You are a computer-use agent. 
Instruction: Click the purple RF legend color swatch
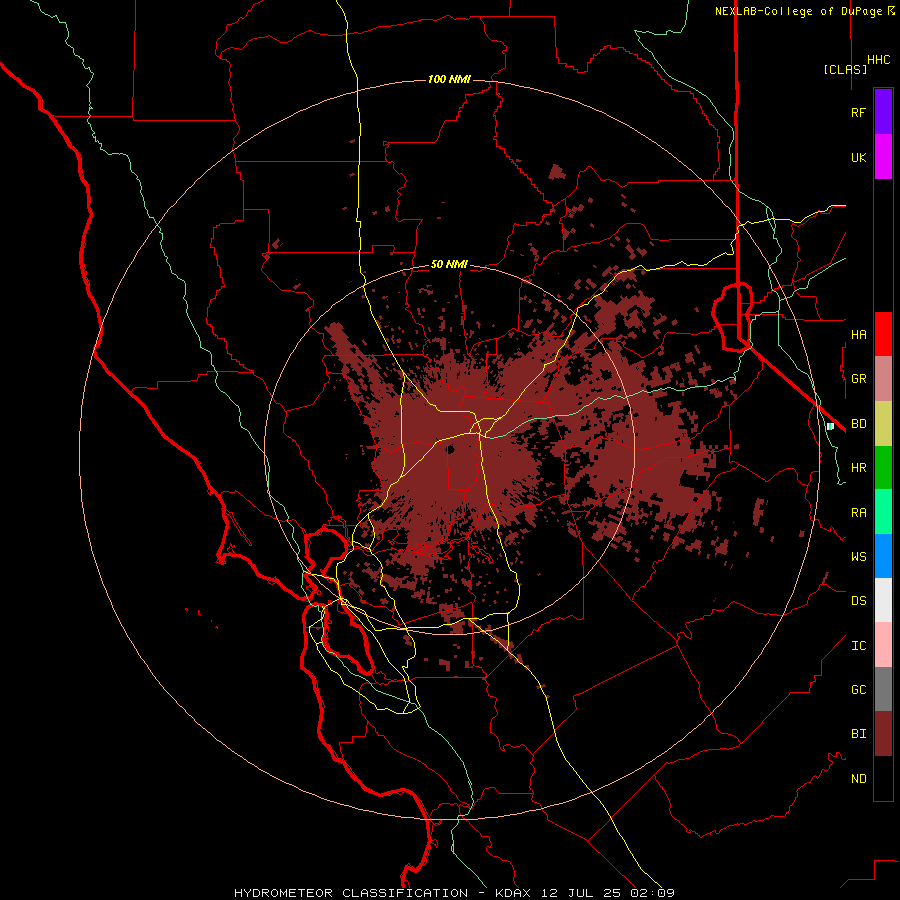click(x=883, y=112)
